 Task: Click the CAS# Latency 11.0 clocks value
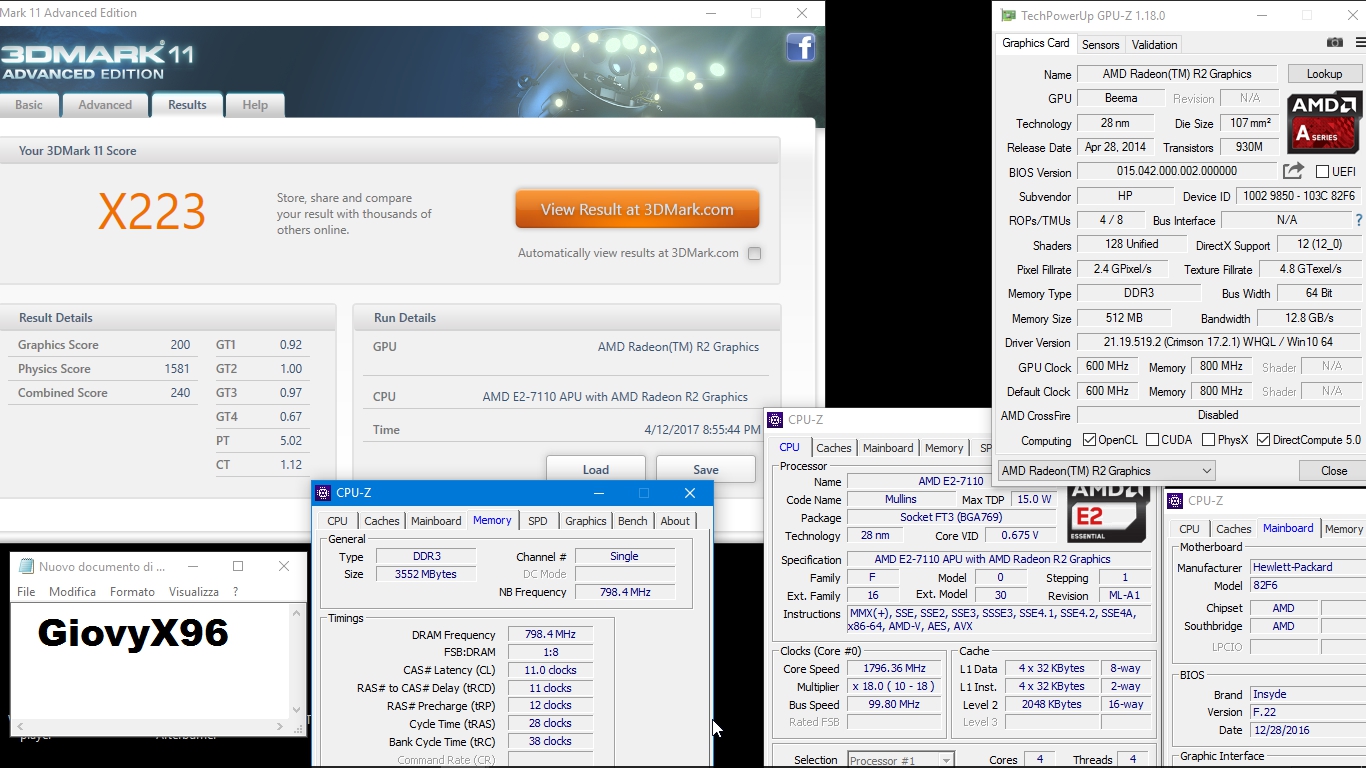coord(550,670)
